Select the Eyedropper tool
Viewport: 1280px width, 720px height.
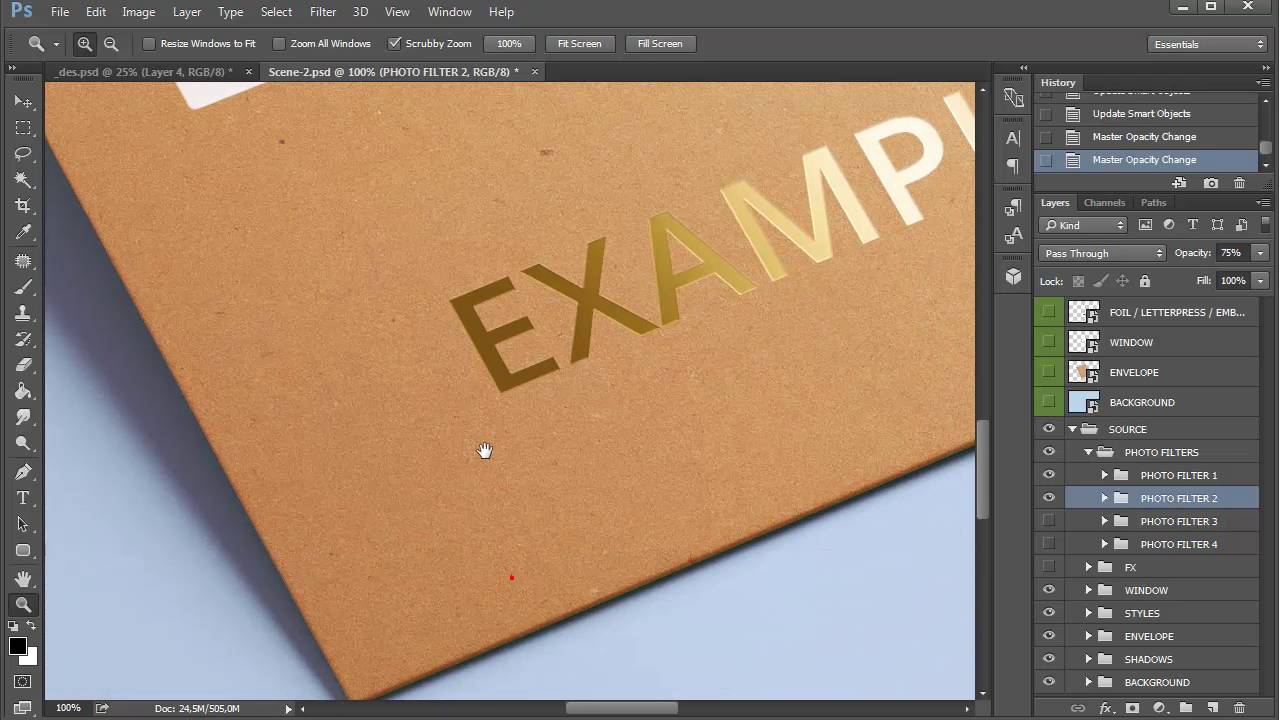click(23, 232)
